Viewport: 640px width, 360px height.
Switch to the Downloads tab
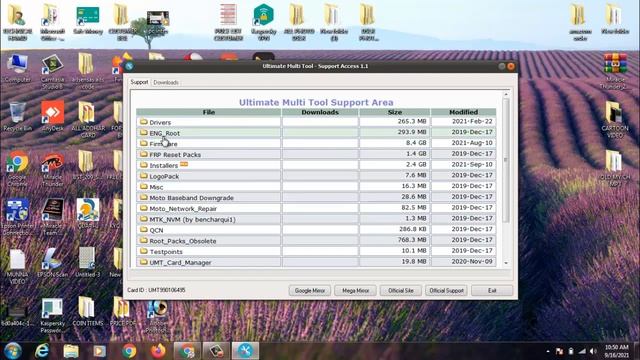click(166, 82)
